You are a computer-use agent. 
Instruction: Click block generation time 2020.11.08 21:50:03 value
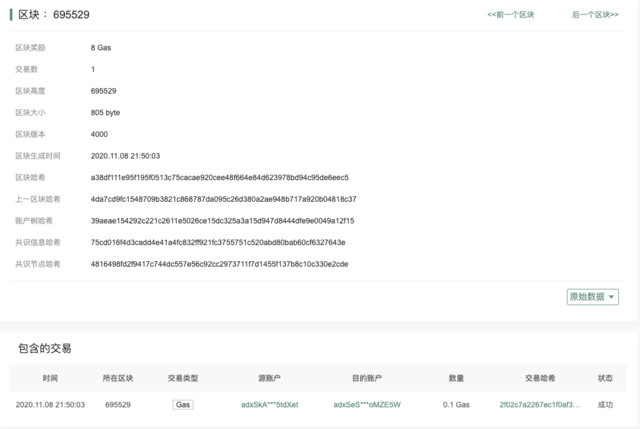125,156
